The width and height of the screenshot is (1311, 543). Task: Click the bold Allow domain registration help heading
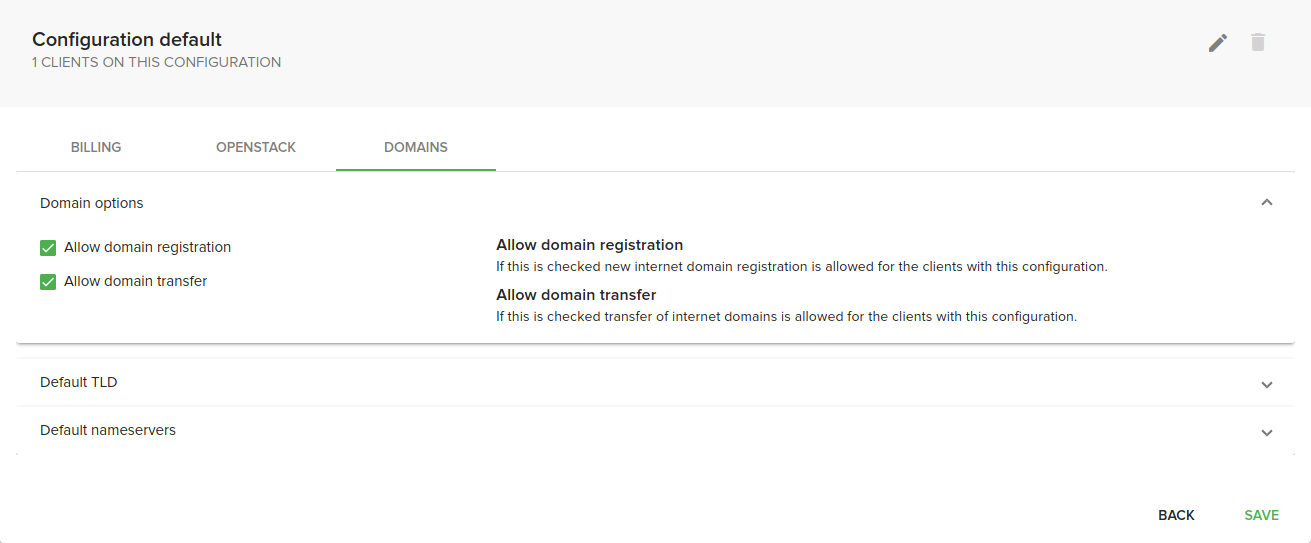(x=590, y=245)
